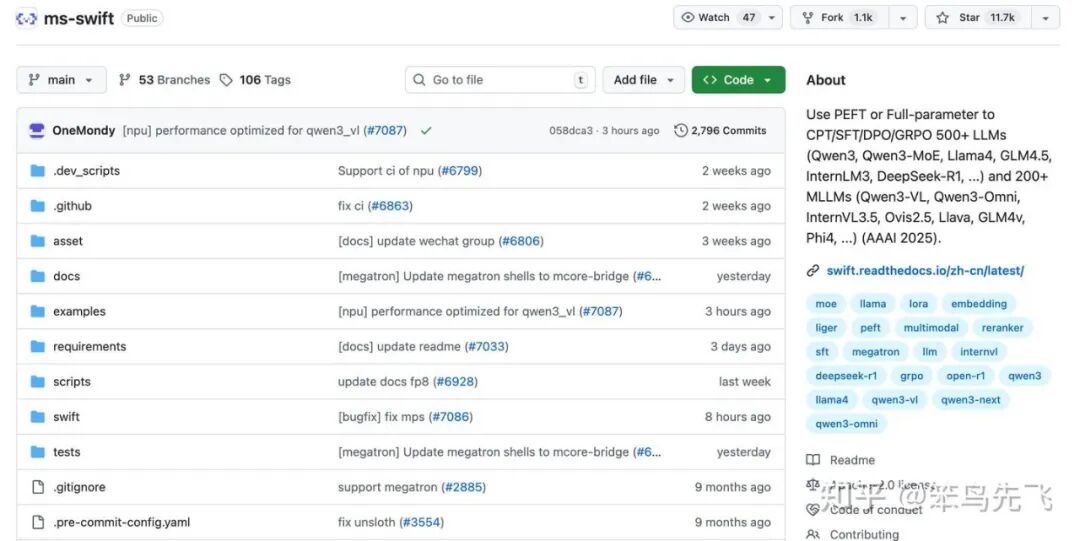Open the OneMondy author link
This screenshot has width=1080, height=541.
pyautogui.click(x=84, y=130)
